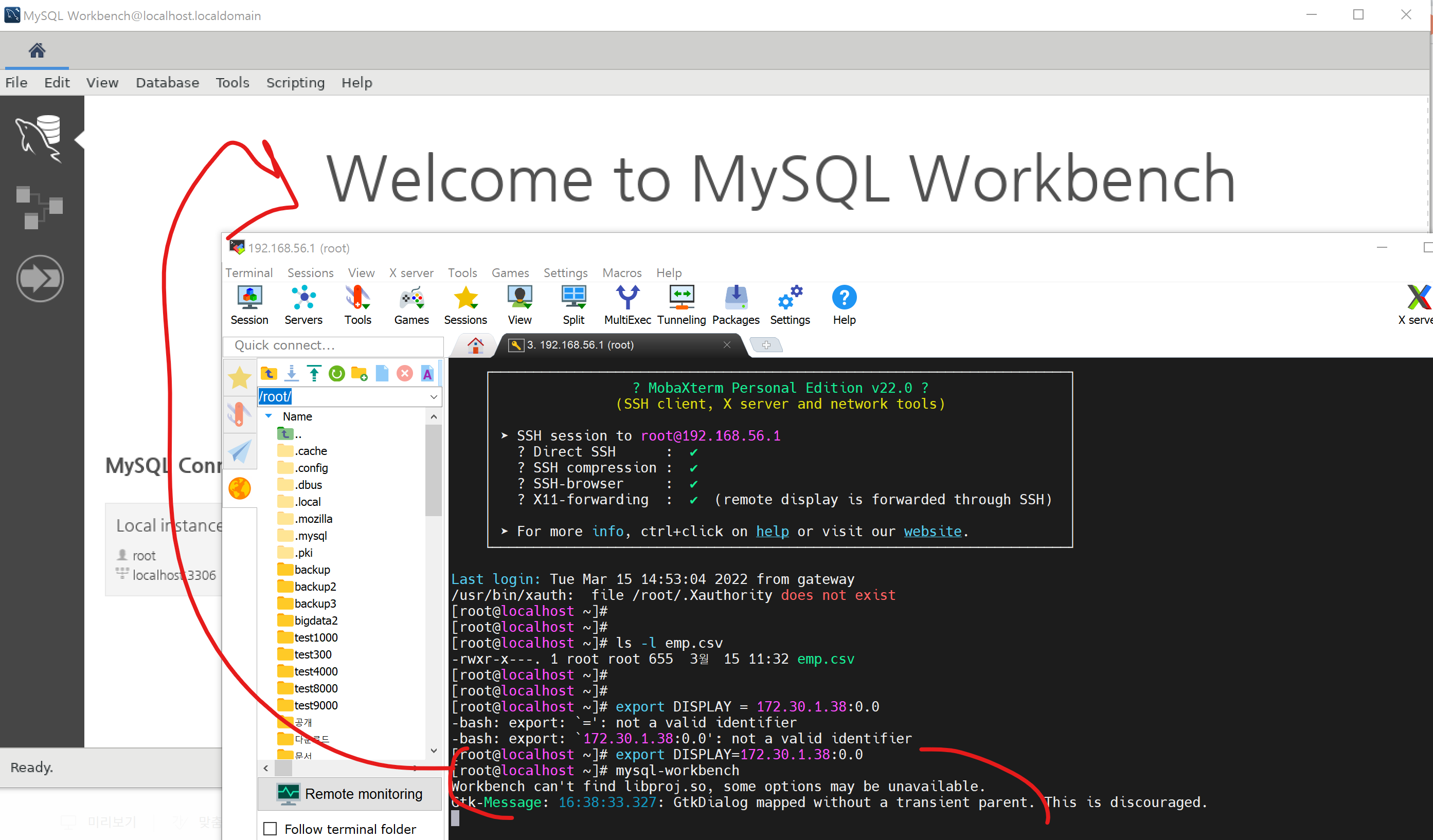Screen dimensions: 1433x840
Task: Click the Packages toolbar icon
Action: coord(735,305)
